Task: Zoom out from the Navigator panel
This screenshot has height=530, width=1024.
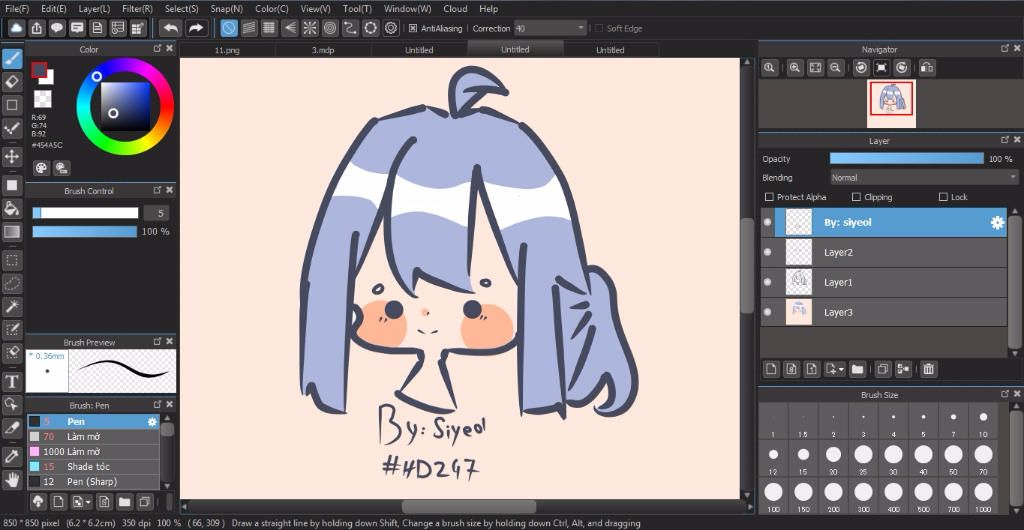Action: [835, 67]
